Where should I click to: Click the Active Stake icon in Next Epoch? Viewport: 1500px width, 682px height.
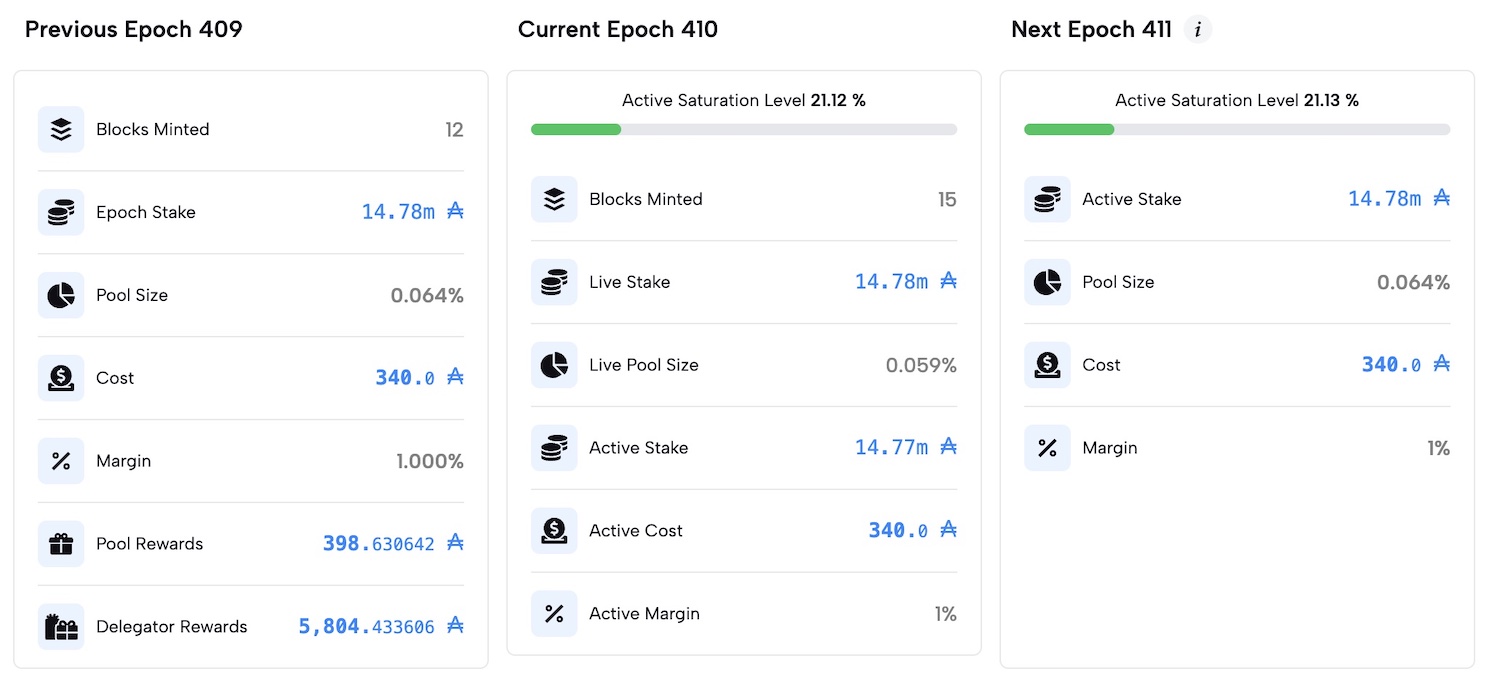[x=1047, y=199]
